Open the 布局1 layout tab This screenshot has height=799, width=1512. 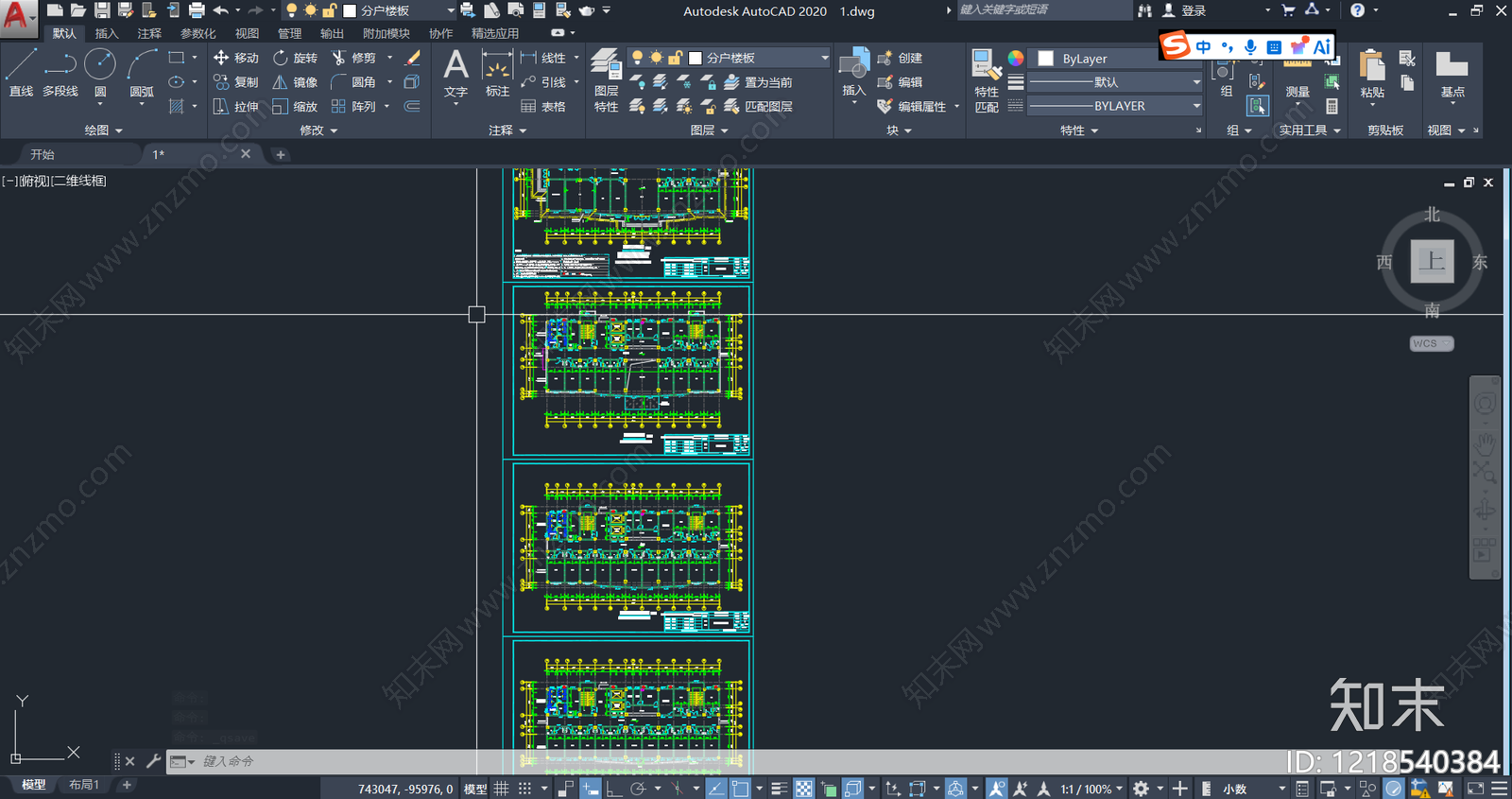84,785
